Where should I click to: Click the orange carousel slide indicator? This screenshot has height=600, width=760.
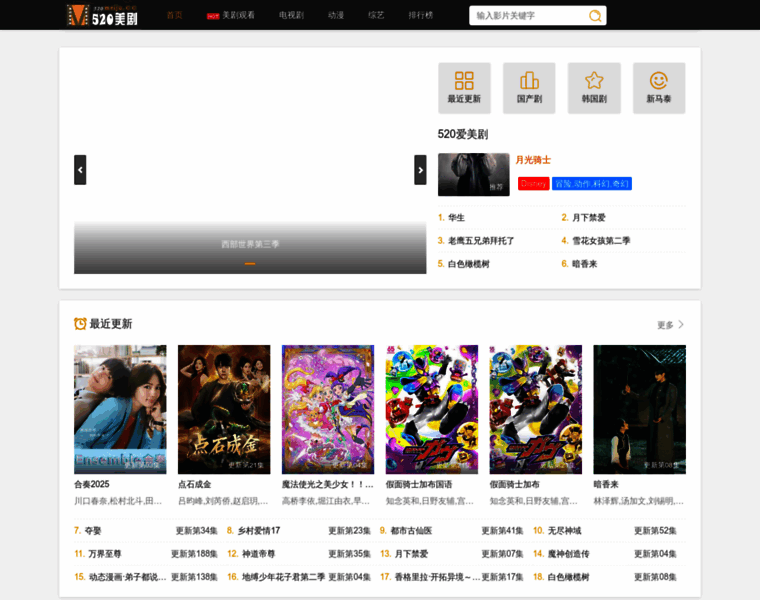[x=250, y=264]
